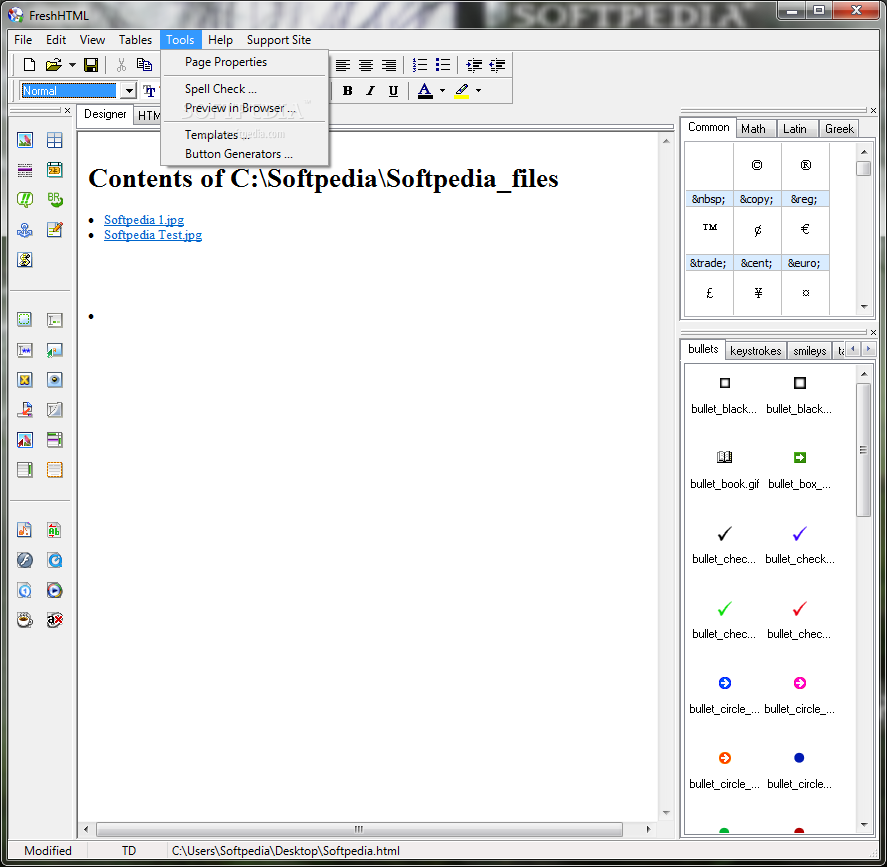
Task: Insert form with dashed green box icon
Action: pos(25,320)
